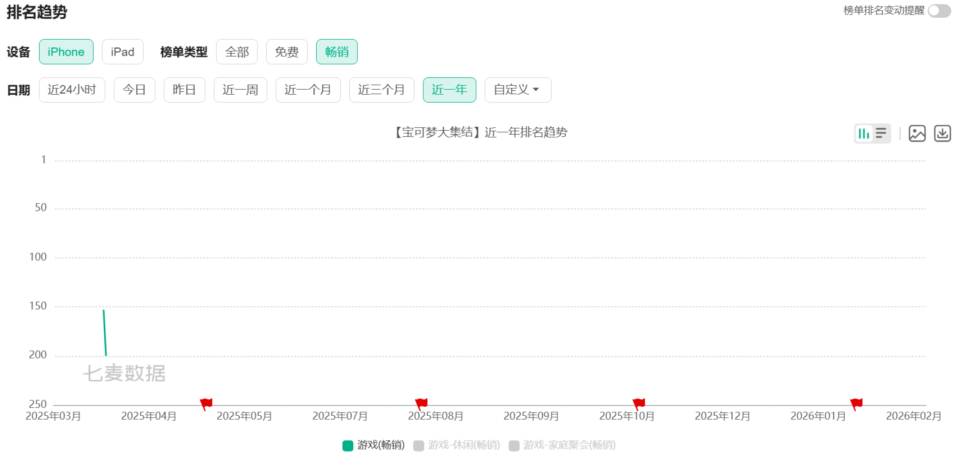This screenshot has height=466, width=960.
Task: Choose the 近一周 date range
Action: [240, 90]
